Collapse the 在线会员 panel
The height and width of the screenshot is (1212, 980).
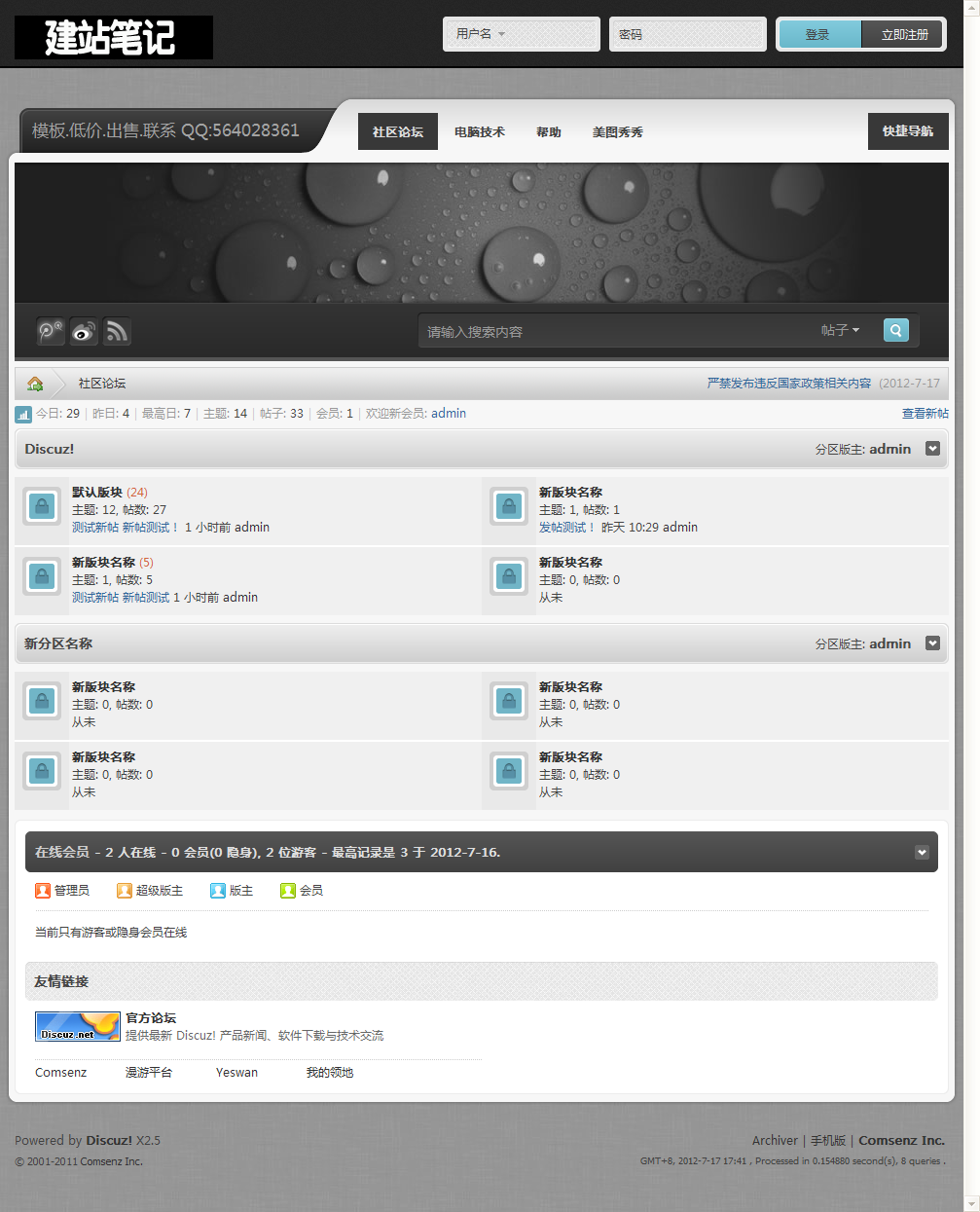coord(922,851)
